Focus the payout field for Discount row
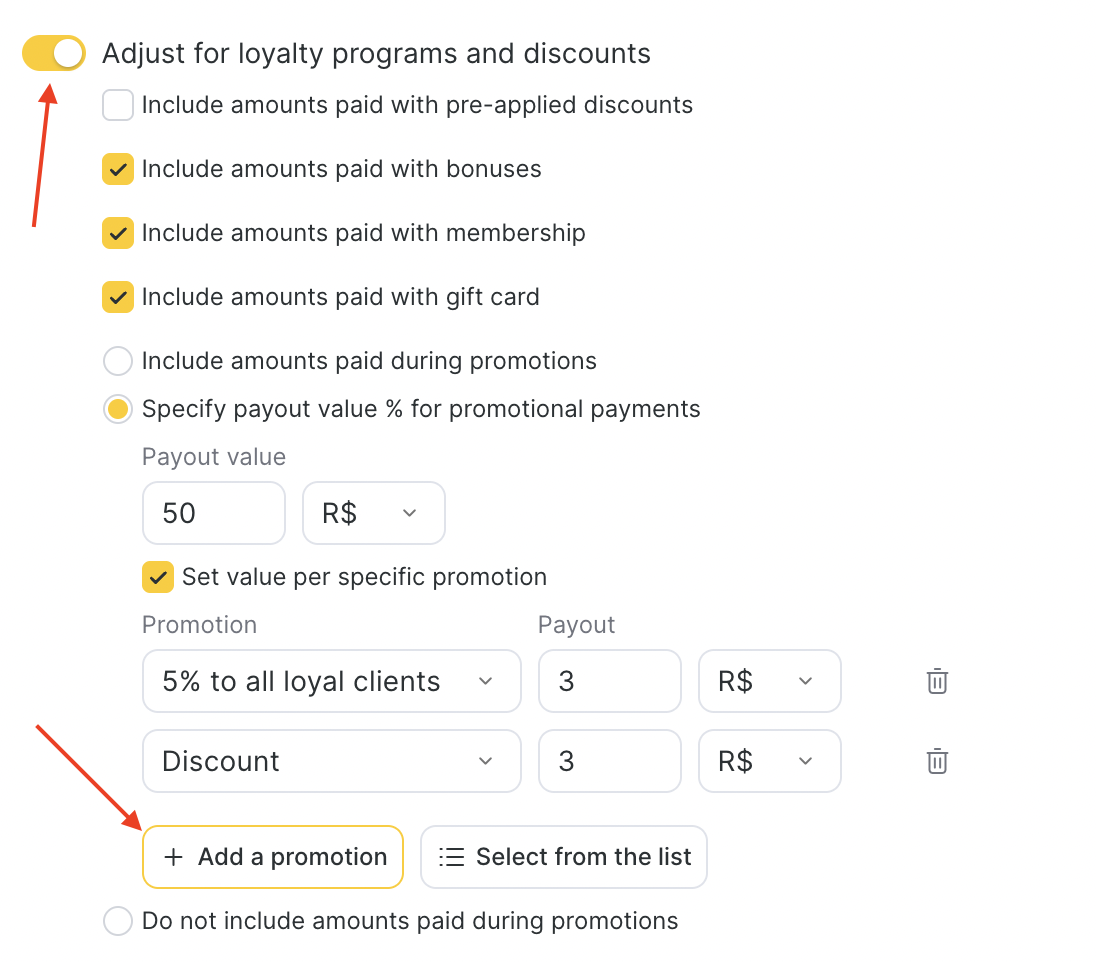Viewport: 1096px width, 962px height. point(610,761)
